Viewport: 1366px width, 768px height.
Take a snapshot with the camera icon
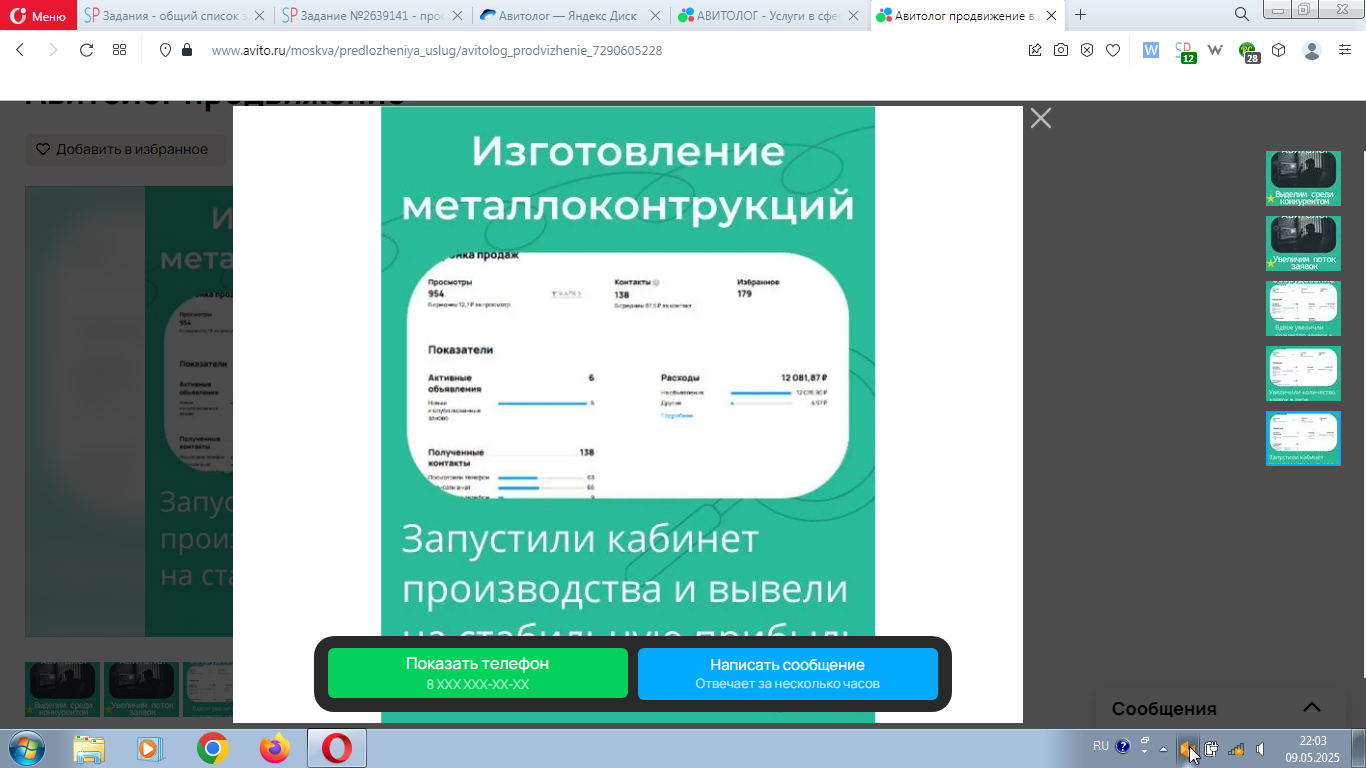pyautogui.click(x=1061, y=50)
